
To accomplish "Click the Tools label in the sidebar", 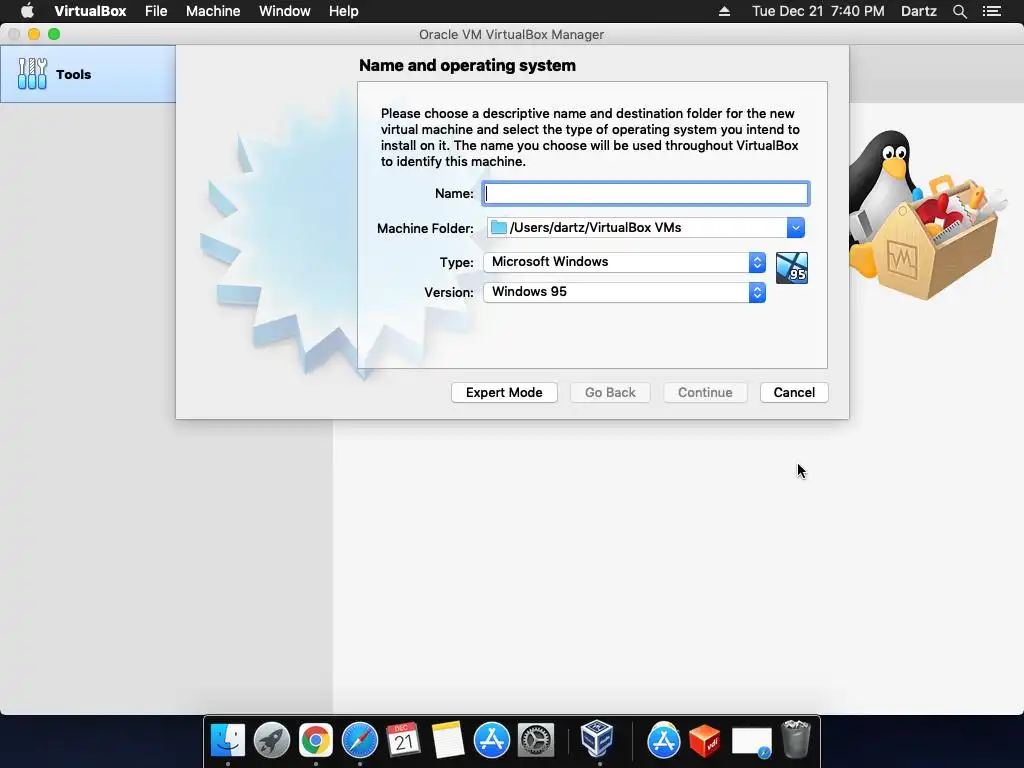I will [73, 74].
